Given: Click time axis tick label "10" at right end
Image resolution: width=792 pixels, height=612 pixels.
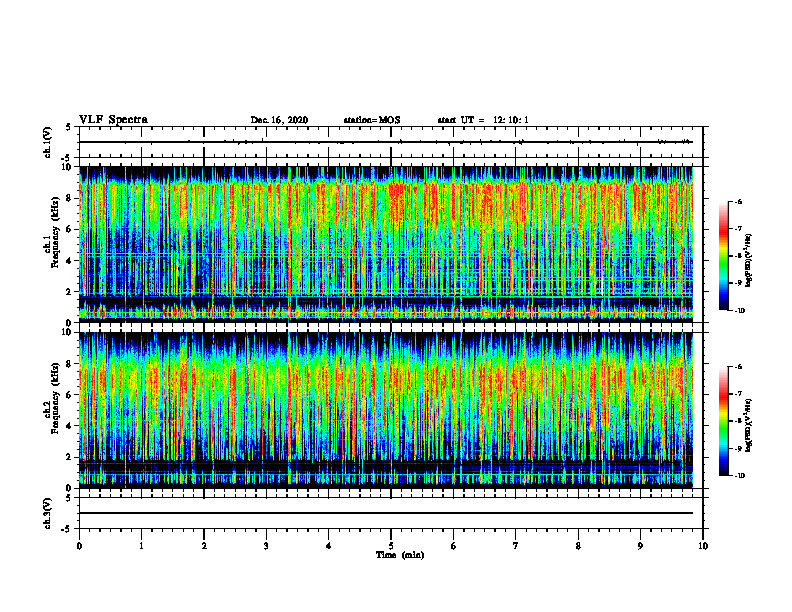Looking at the screenshot, I should 703,546.
